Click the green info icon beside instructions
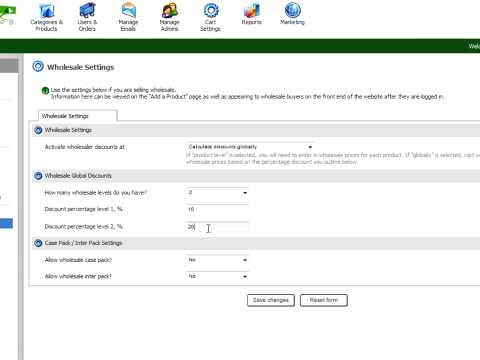Screen dimensions: 480x360 coord(45,91)
